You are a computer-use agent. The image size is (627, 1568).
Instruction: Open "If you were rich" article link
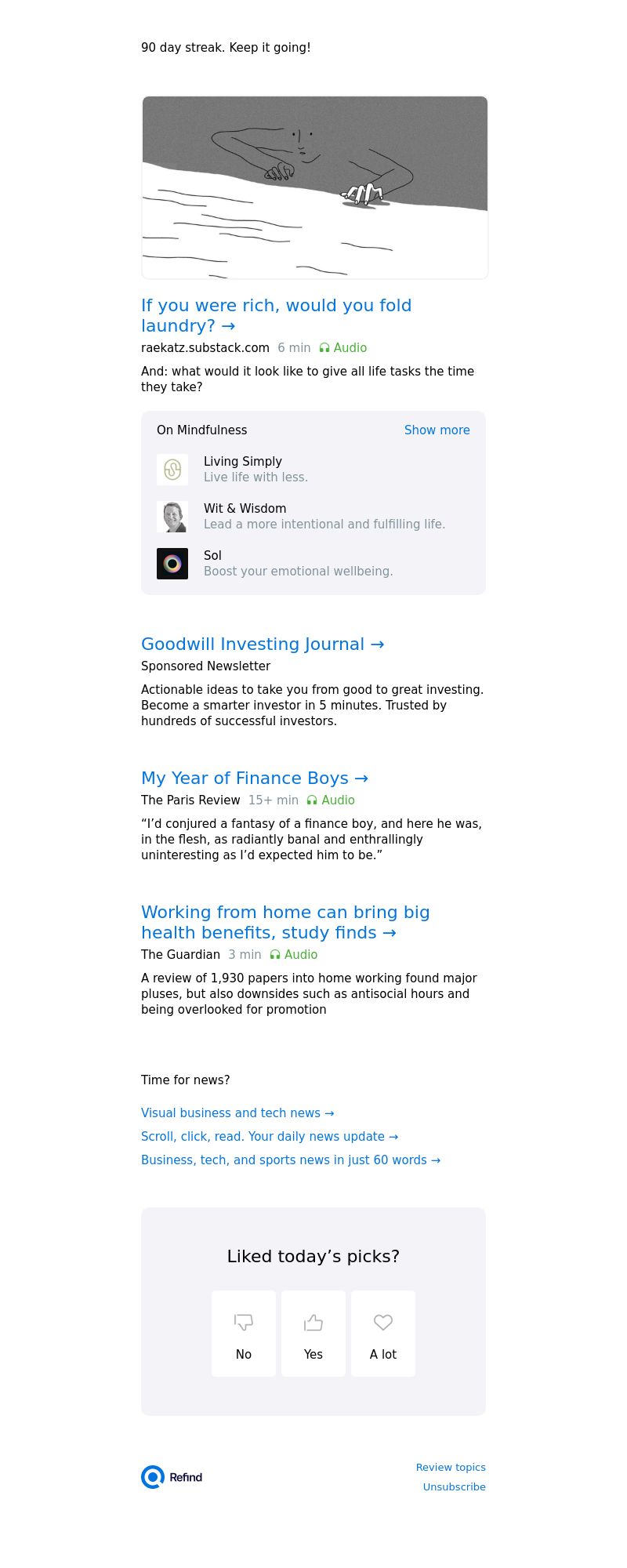coord(276,315)
